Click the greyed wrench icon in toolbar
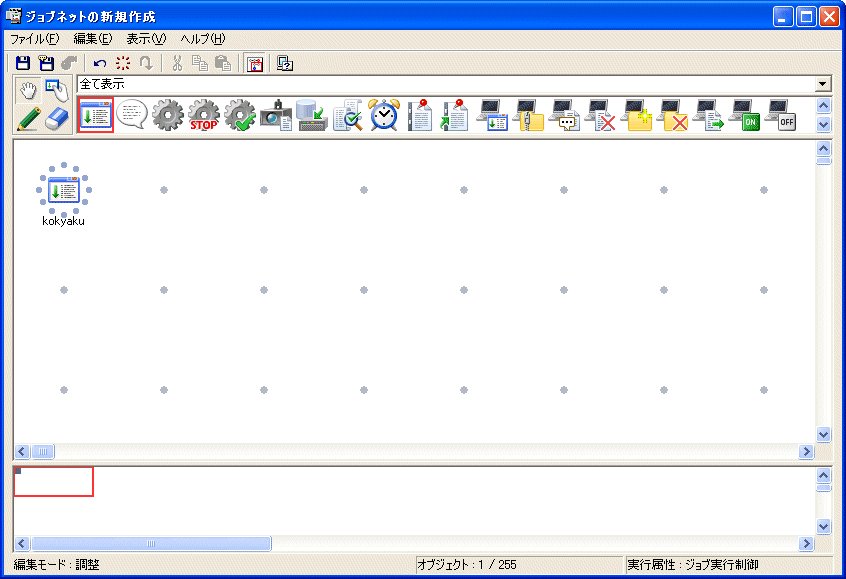This screenshot has height=579, width=846. pyautogui.click(x=69, y=63)
